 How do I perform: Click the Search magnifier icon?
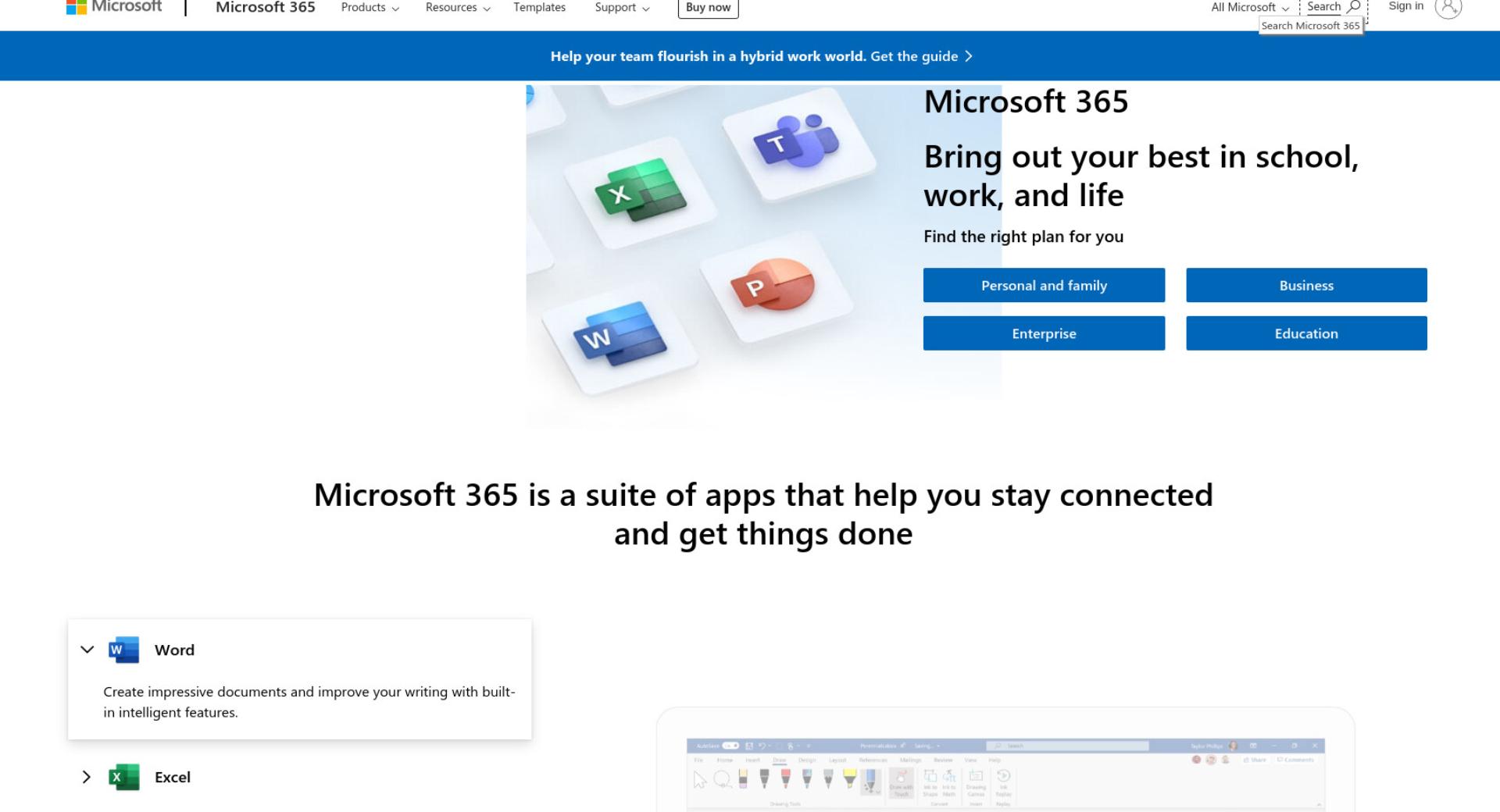pyautogui.click(x=1354, y=7)
